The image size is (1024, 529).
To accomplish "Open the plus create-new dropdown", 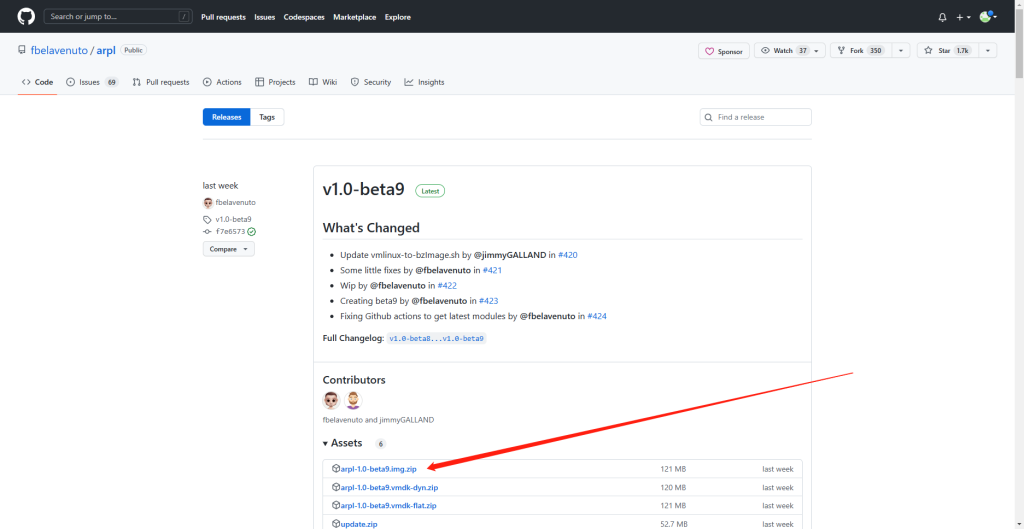I will pyautogui.click(x=963, y=18).
